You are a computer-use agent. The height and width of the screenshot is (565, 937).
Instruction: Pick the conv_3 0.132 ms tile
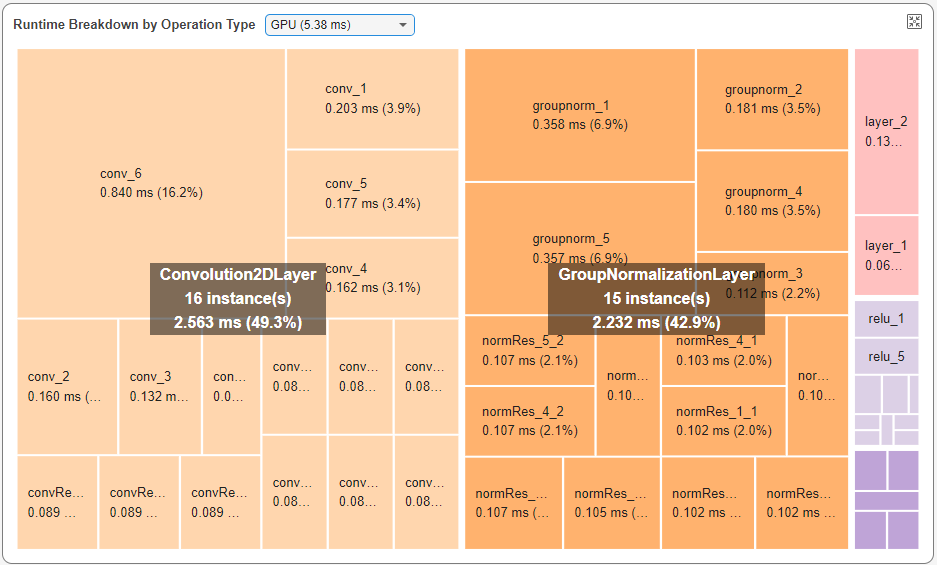click(x=160, y=386)
